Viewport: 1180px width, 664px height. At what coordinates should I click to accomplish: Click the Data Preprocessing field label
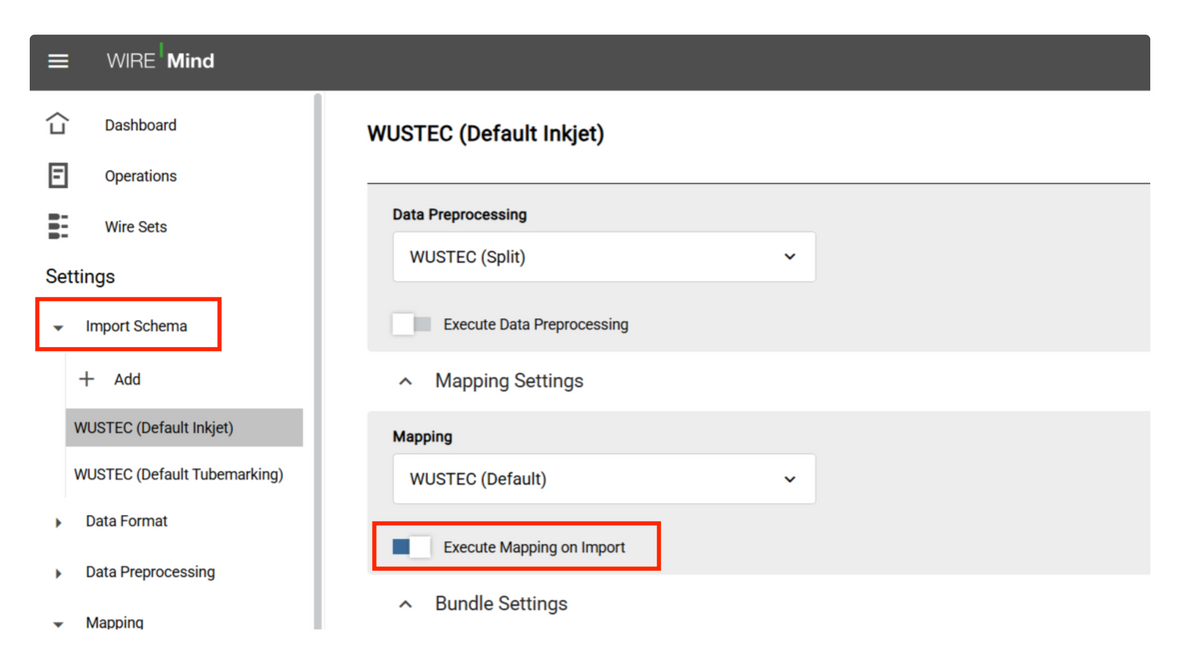pyautogui.click(x=459, y=215)
